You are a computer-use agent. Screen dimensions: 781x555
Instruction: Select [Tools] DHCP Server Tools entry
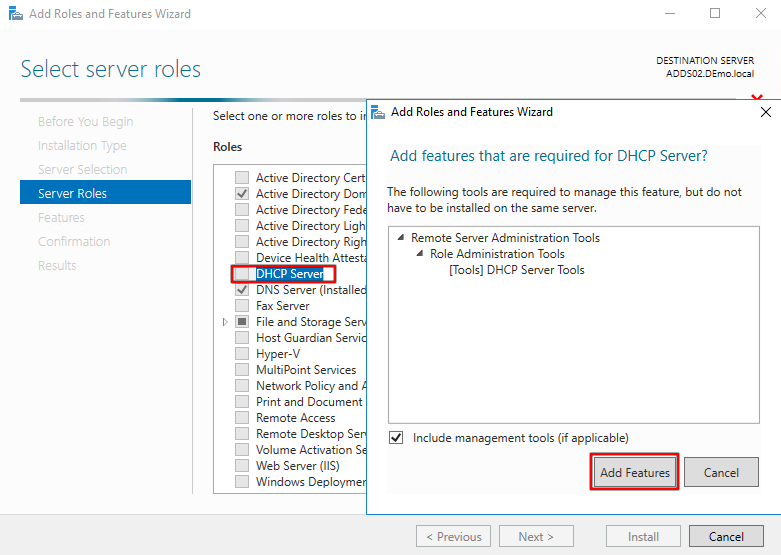point(517,270)
